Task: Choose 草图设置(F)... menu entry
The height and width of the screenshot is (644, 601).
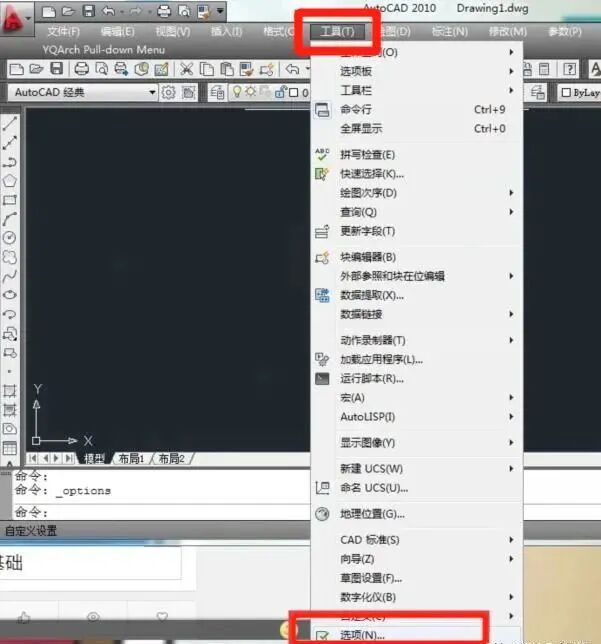Action: tap(417, 578)
